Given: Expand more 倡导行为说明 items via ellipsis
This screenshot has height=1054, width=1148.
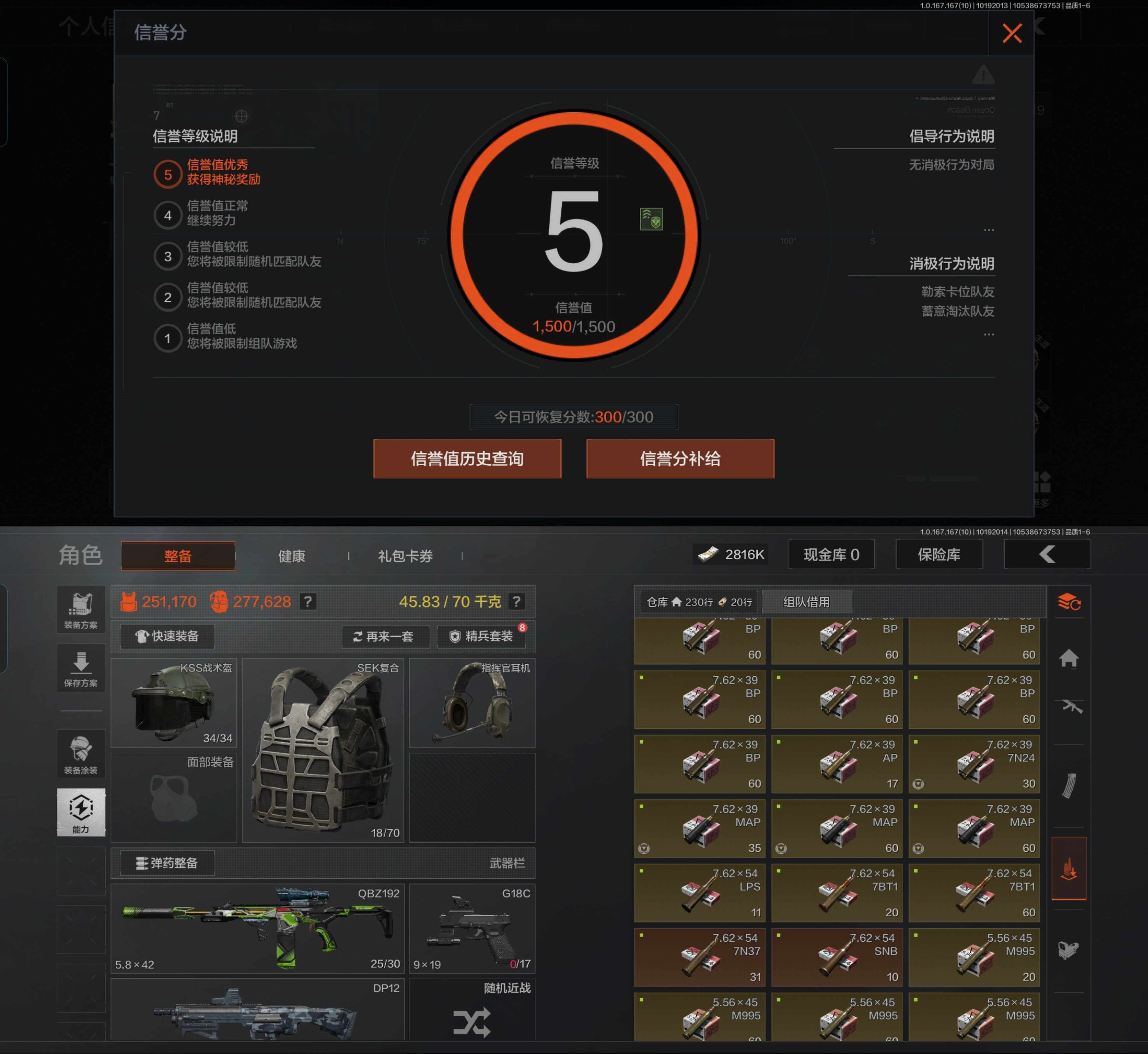Looking at the screenshot, I should pyautogui.click(x=989, y=230).
